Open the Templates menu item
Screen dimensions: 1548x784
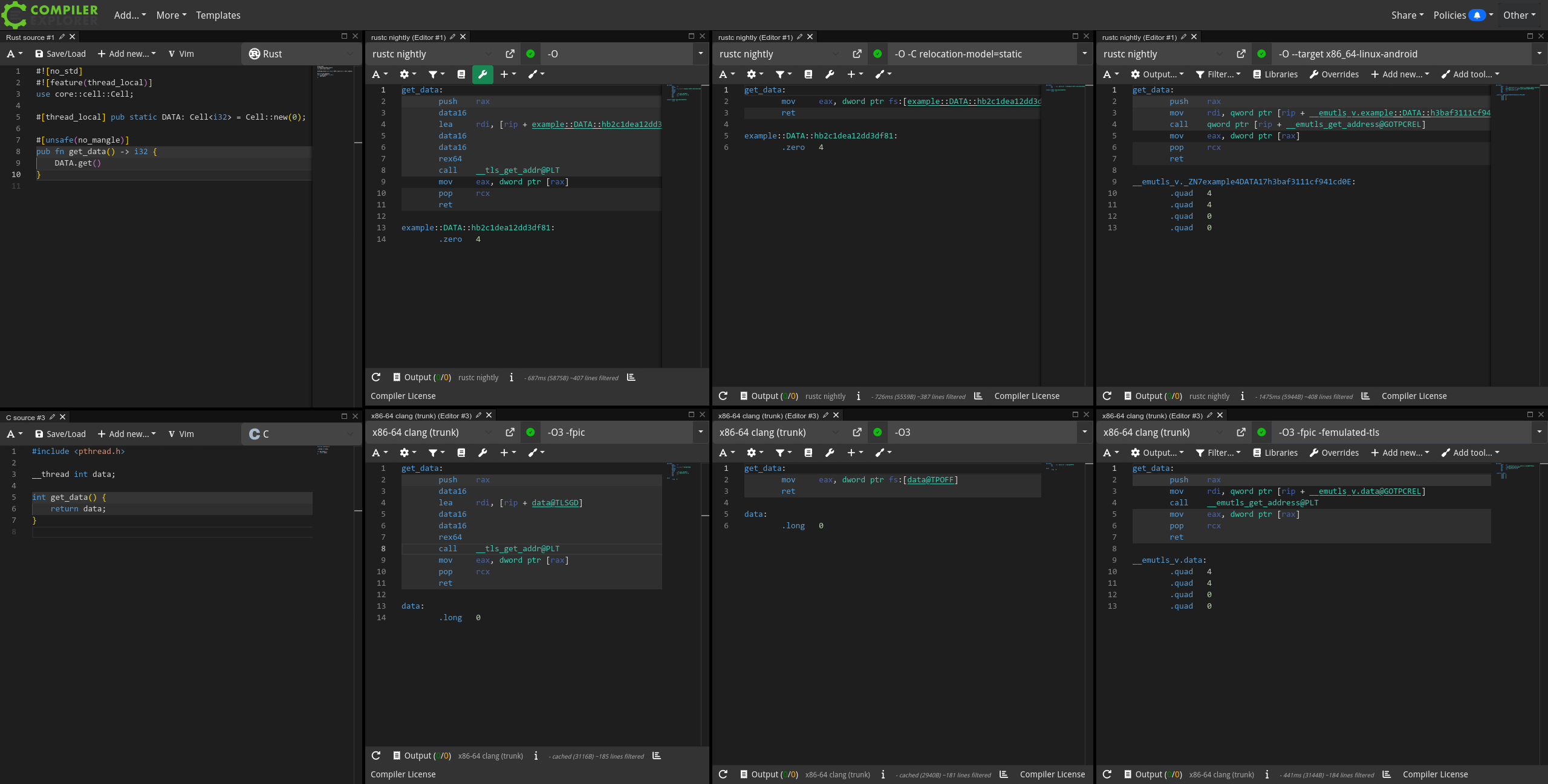218,15
